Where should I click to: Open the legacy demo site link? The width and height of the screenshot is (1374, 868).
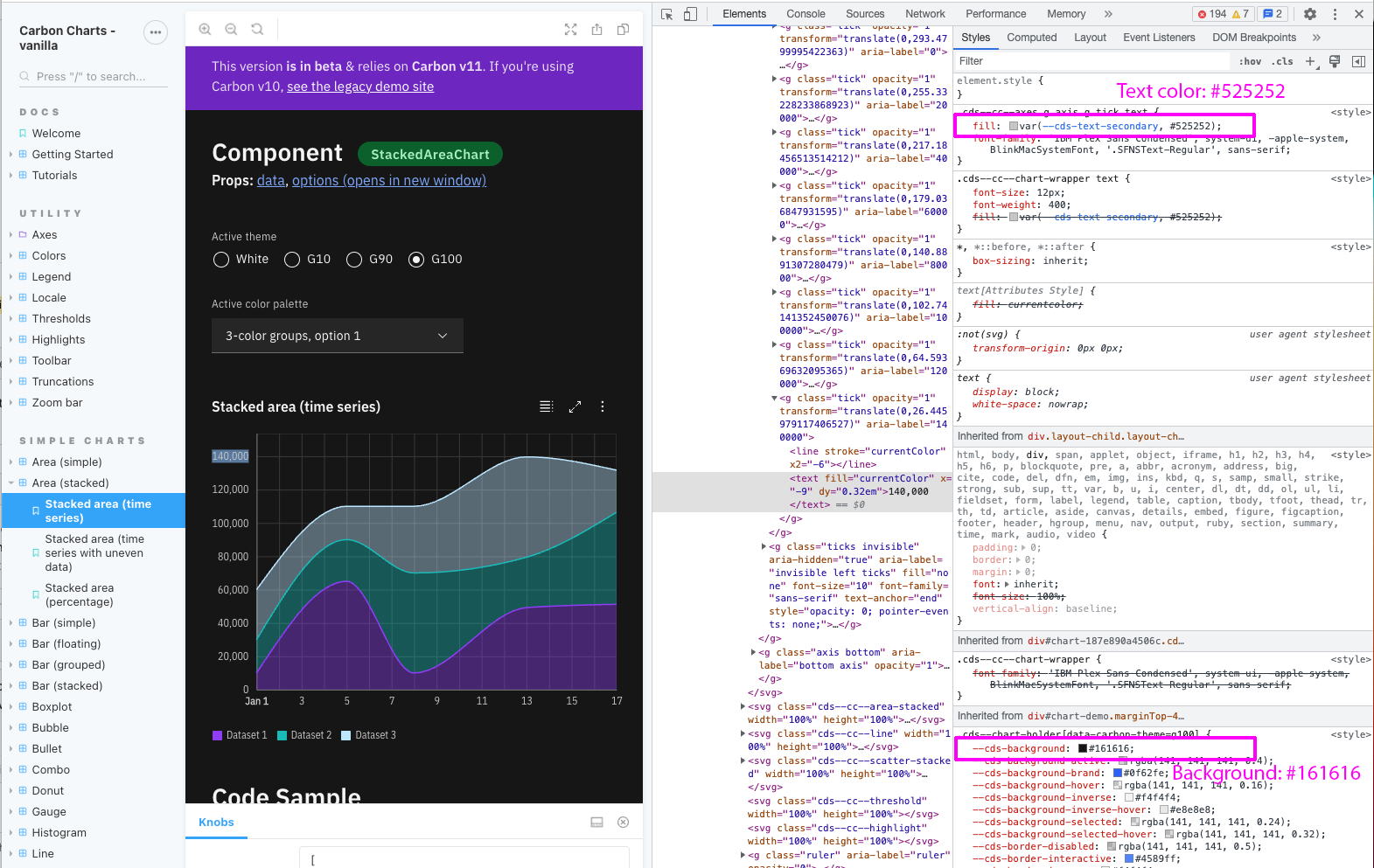(x=360, y=87)
